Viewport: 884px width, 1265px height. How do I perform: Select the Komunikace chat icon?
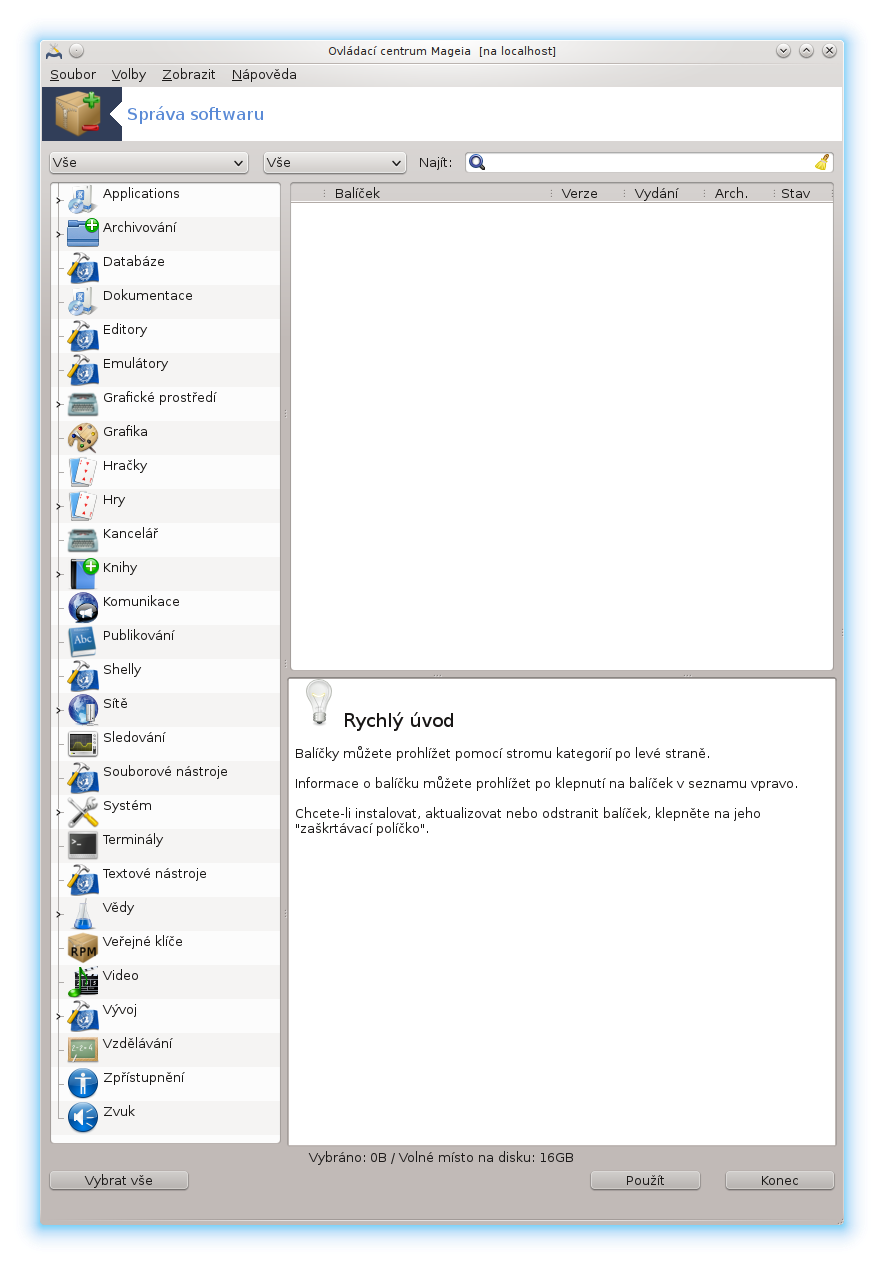coord(83,608)
